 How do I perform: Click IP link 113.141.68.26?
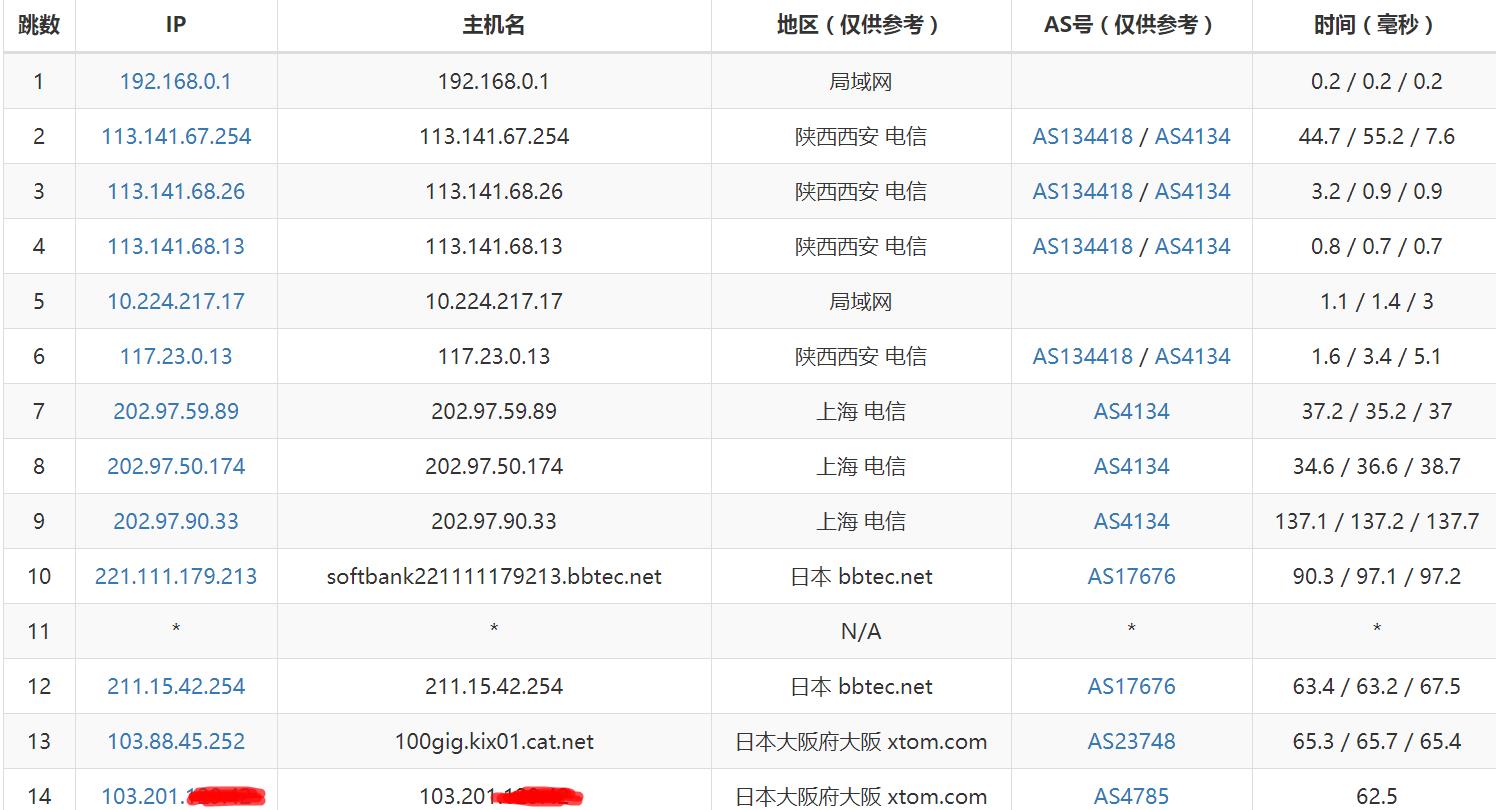pyautogui.click(x=175, y=191)
